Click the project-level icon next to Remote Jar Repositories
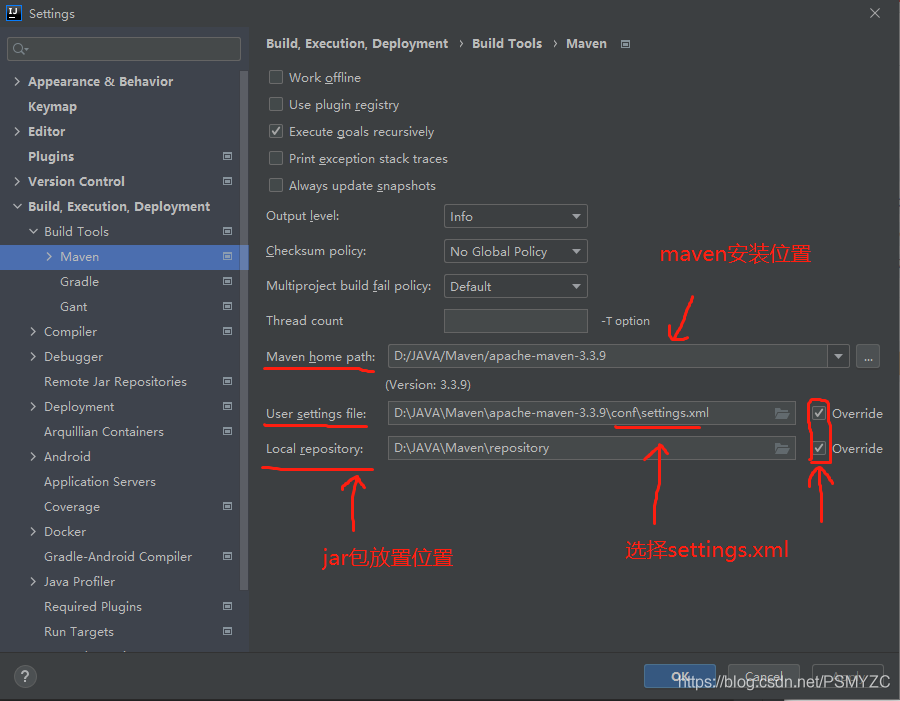 (227, 381)
